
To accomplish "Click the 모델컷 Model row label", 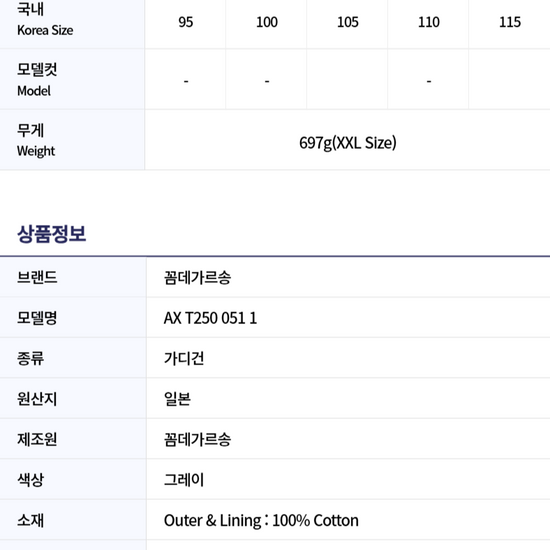I will pos(37,80).
